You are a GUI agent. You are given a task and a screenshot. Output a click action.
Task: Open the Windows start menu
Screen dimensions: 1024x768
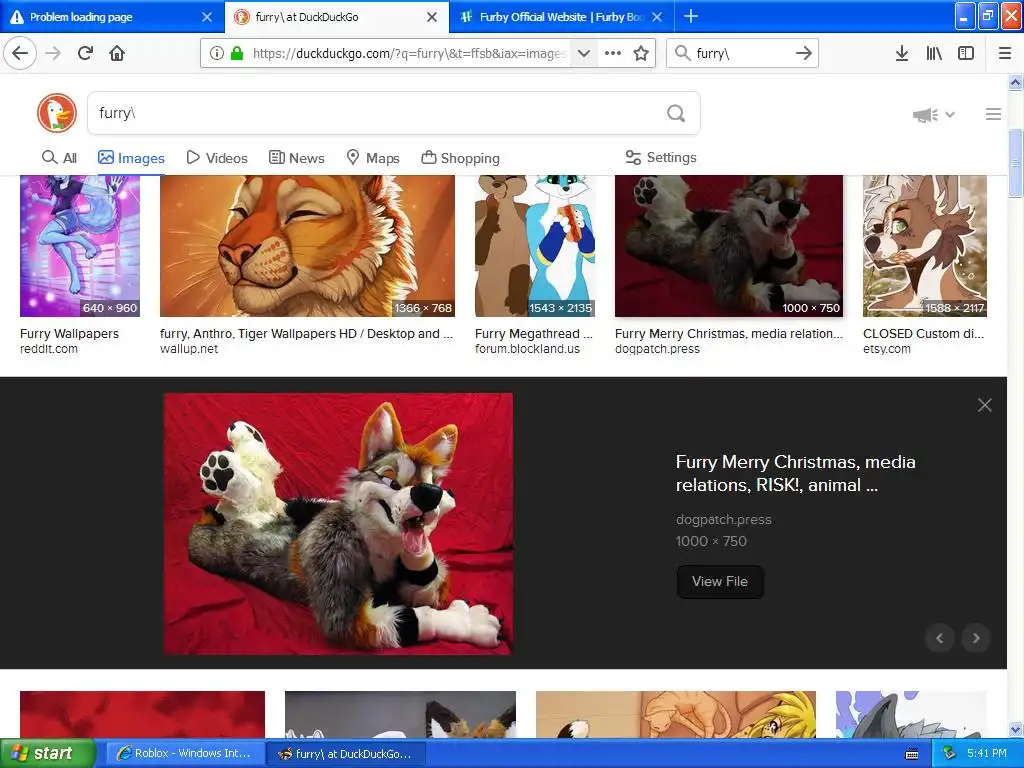(48, 754)
